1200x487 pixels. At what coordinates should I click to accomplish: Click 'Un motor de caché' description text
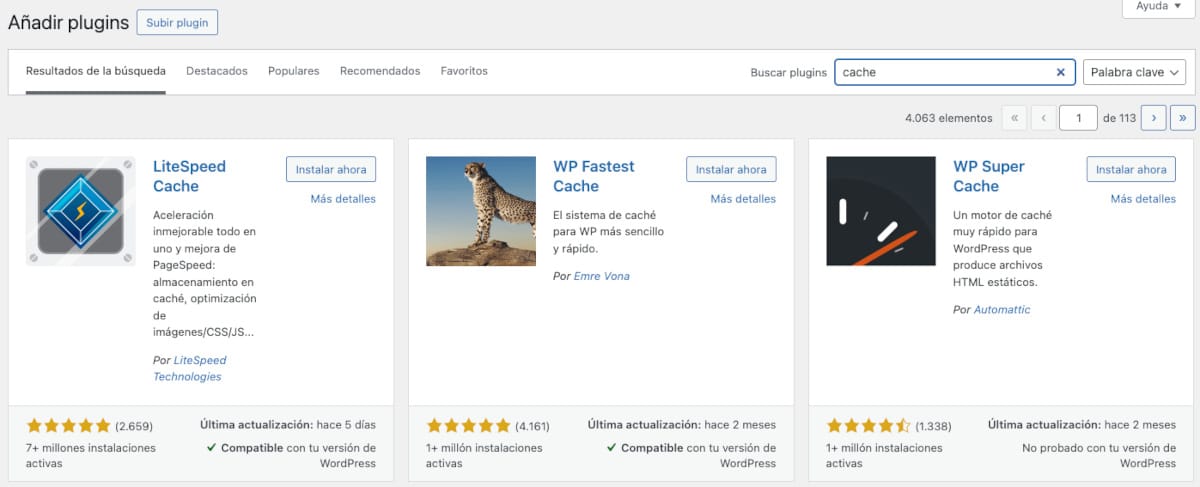coord(1003,248)
